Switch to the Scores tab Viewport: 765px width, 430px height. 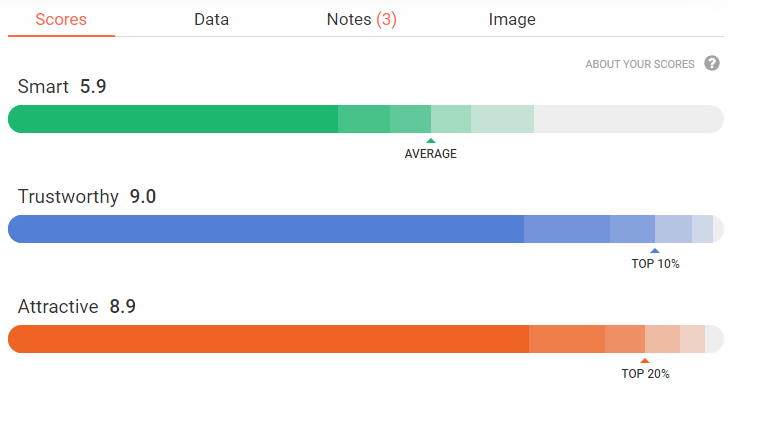61,20
